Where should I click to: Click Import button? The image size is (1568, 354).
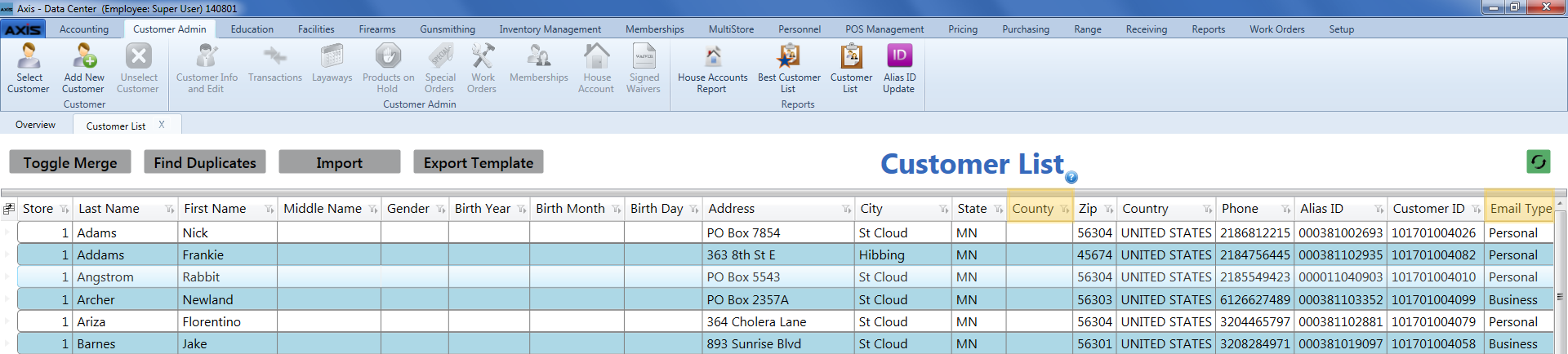pos(340,162)
